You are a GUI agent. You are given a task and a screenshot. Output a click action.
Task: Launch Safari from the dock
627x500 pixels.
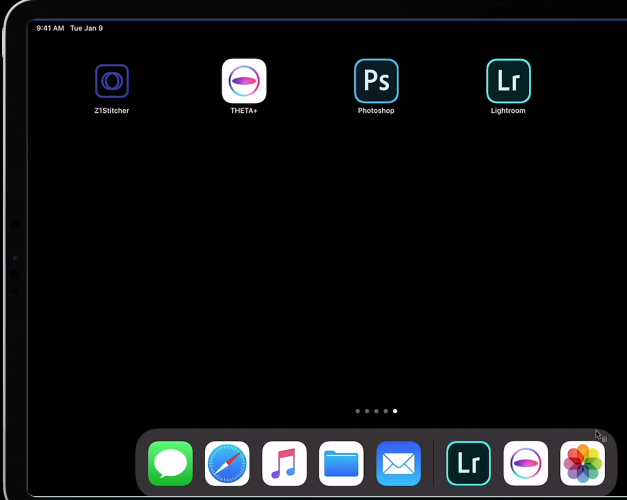coord(227,463)
